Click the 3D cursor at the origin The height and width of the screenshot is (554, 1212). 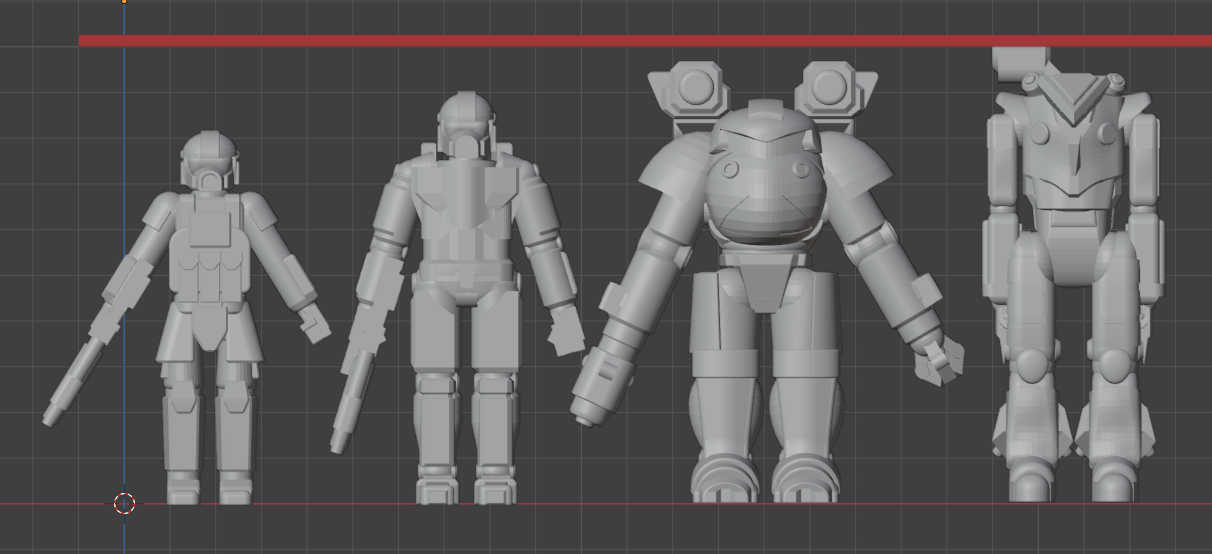[124, 503]
